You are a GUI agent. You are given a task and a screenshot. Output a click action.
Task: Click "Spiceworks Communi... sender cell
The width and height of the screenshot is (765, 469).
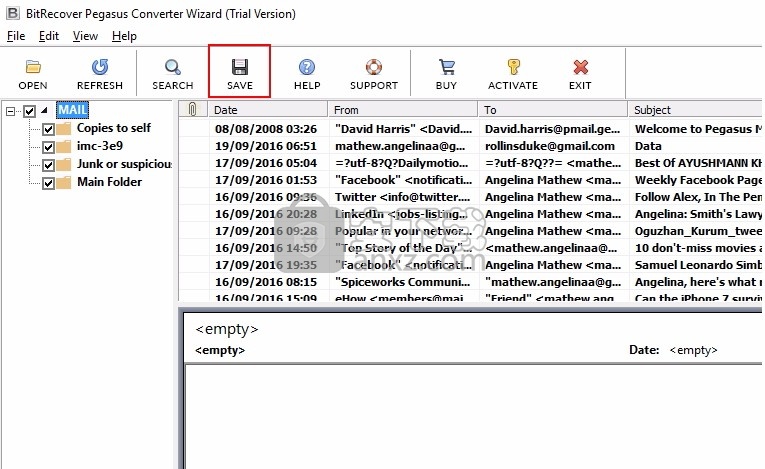tap(403, 282)
